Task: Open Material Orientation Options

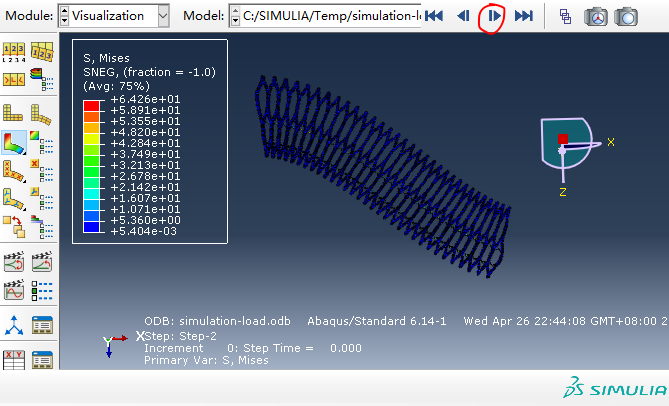Action: tap(42, 199)
